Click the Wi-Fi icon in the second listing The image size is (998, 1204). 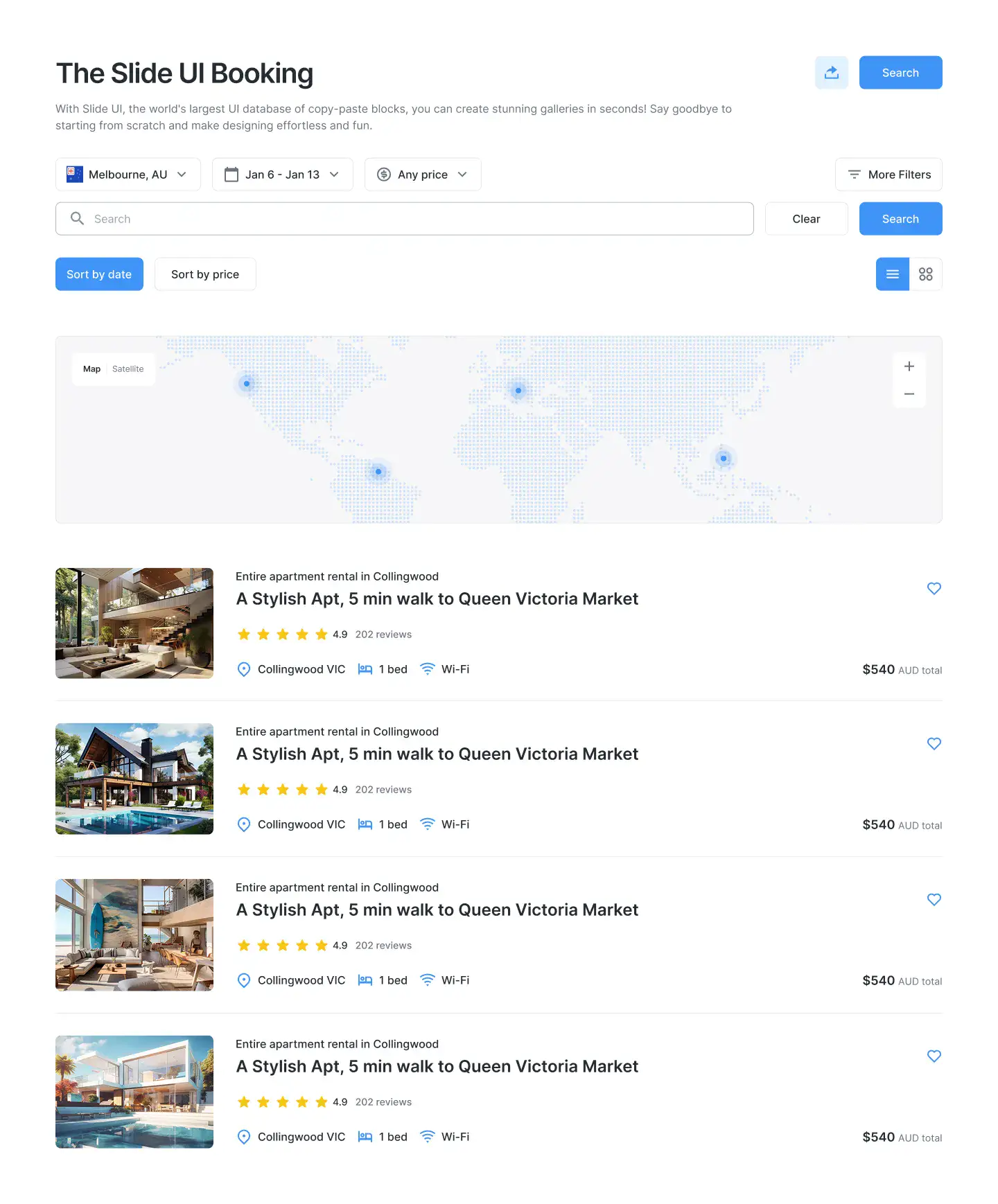(x=428, y=824)
